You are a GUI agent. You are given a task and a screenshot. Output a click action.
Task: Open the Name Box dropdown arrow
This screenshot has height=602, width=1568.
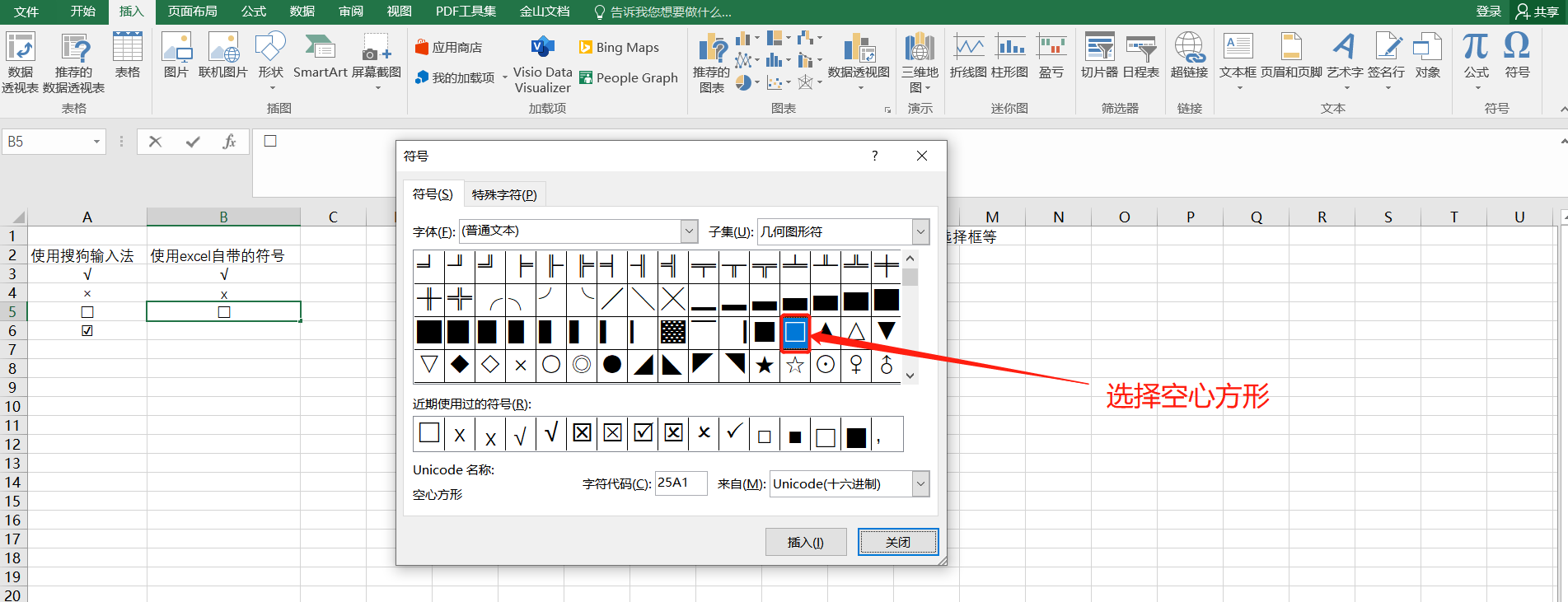96,142
